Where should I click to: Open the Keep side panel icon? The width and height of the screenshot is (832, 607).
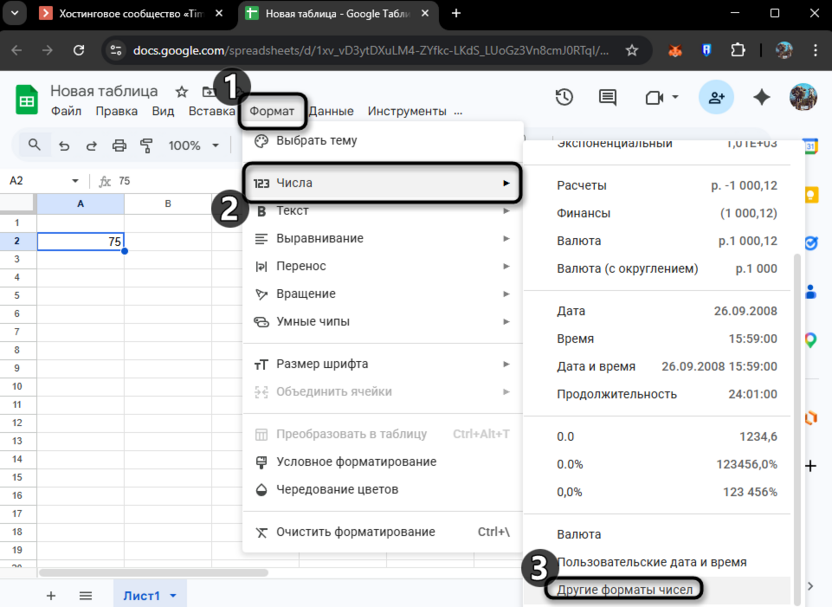811,195
